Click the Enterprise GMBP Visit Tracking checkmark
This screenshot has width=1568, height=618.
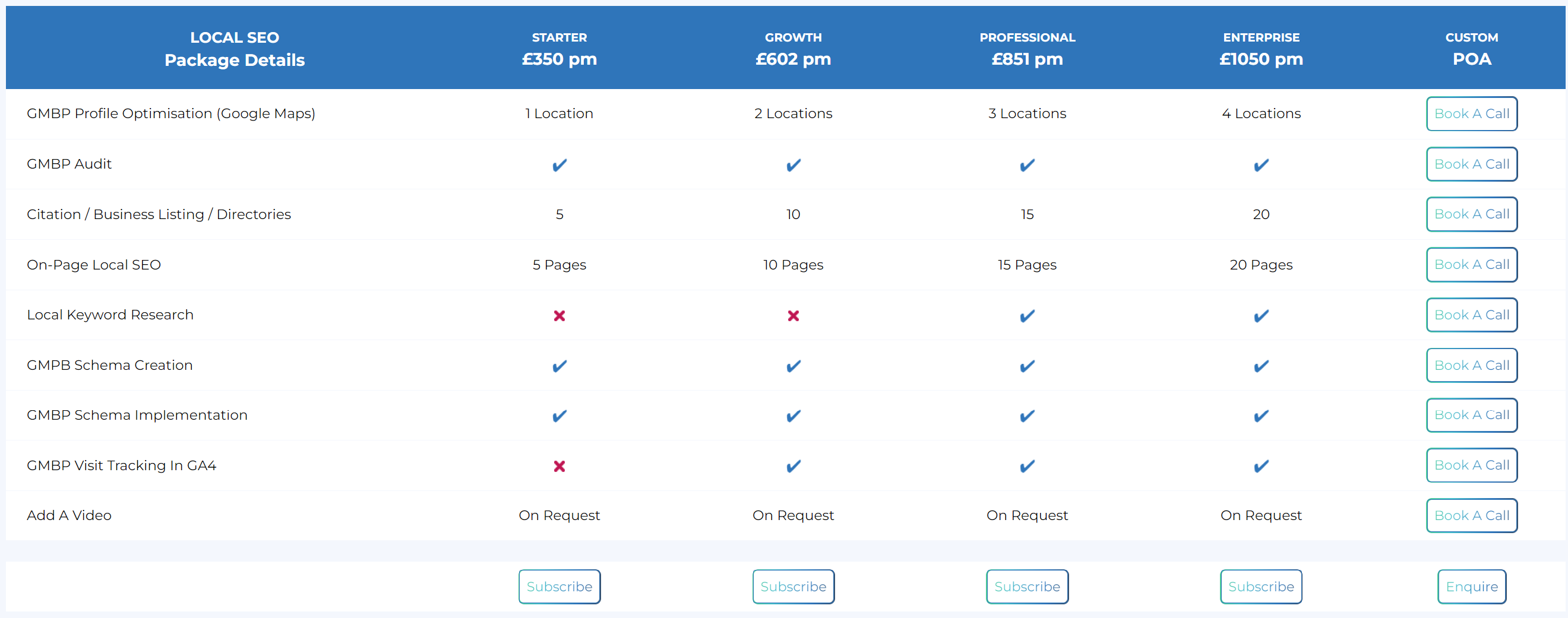tap(1261, 466)
